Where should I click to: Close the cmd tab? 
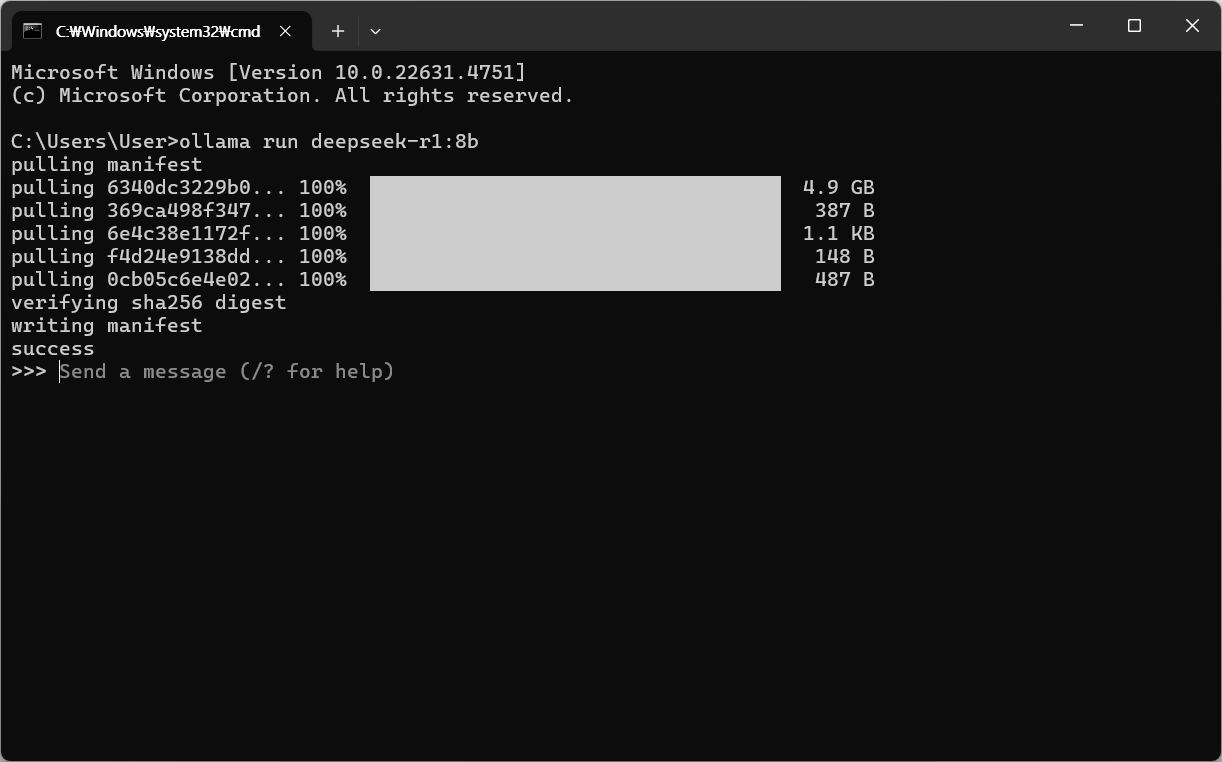(285, 31)
